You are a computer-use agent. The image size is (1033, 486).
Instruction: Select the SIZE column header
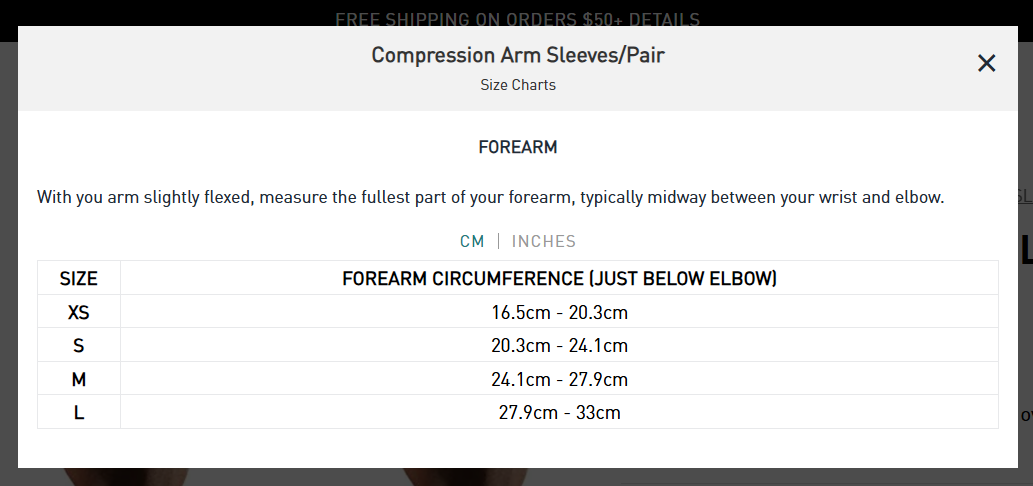coord(78,278)
